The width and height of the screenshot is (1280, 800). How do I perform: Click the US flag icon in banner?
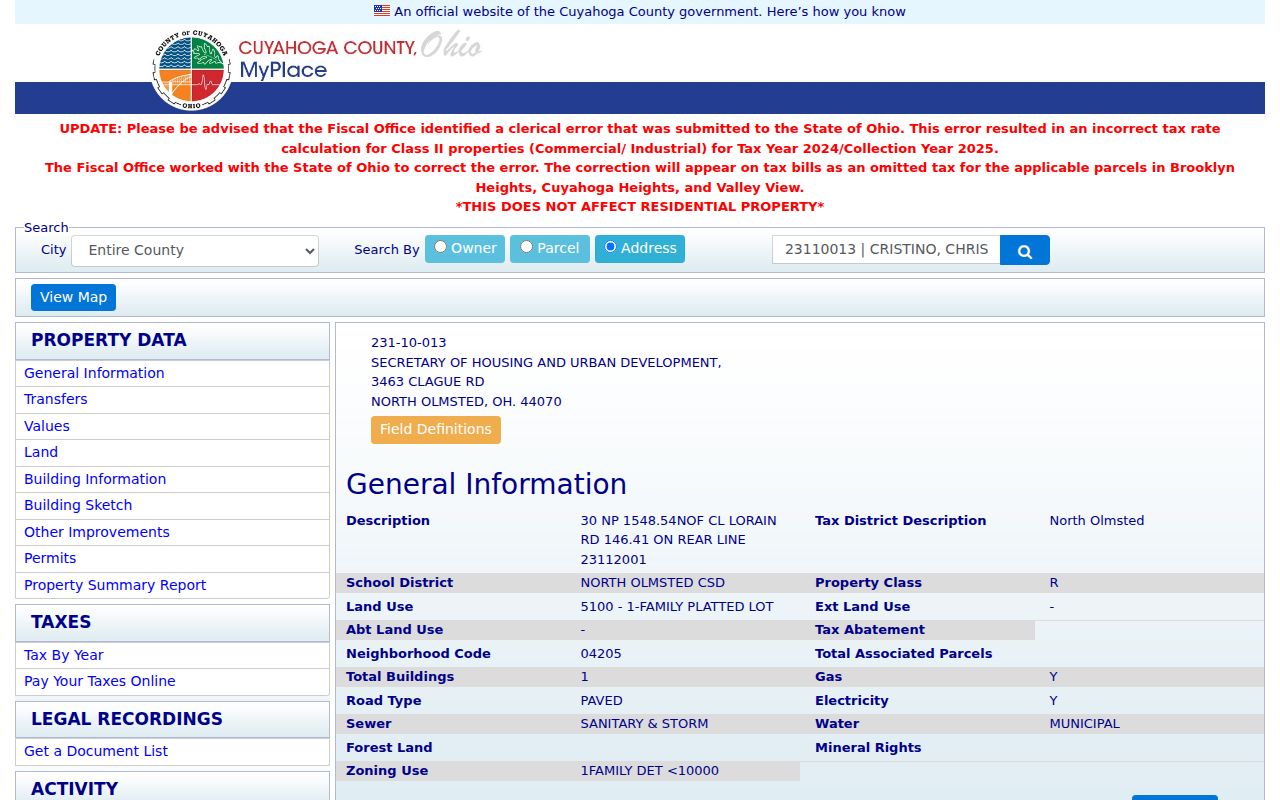pyautogui.click(x=382, y=11)
